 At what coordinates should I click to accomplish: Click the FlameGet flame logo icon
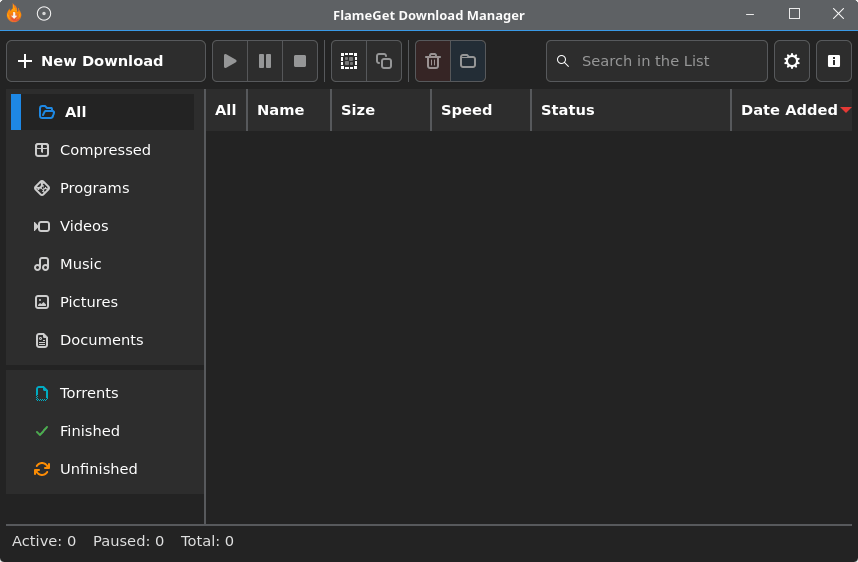(14, 14)
